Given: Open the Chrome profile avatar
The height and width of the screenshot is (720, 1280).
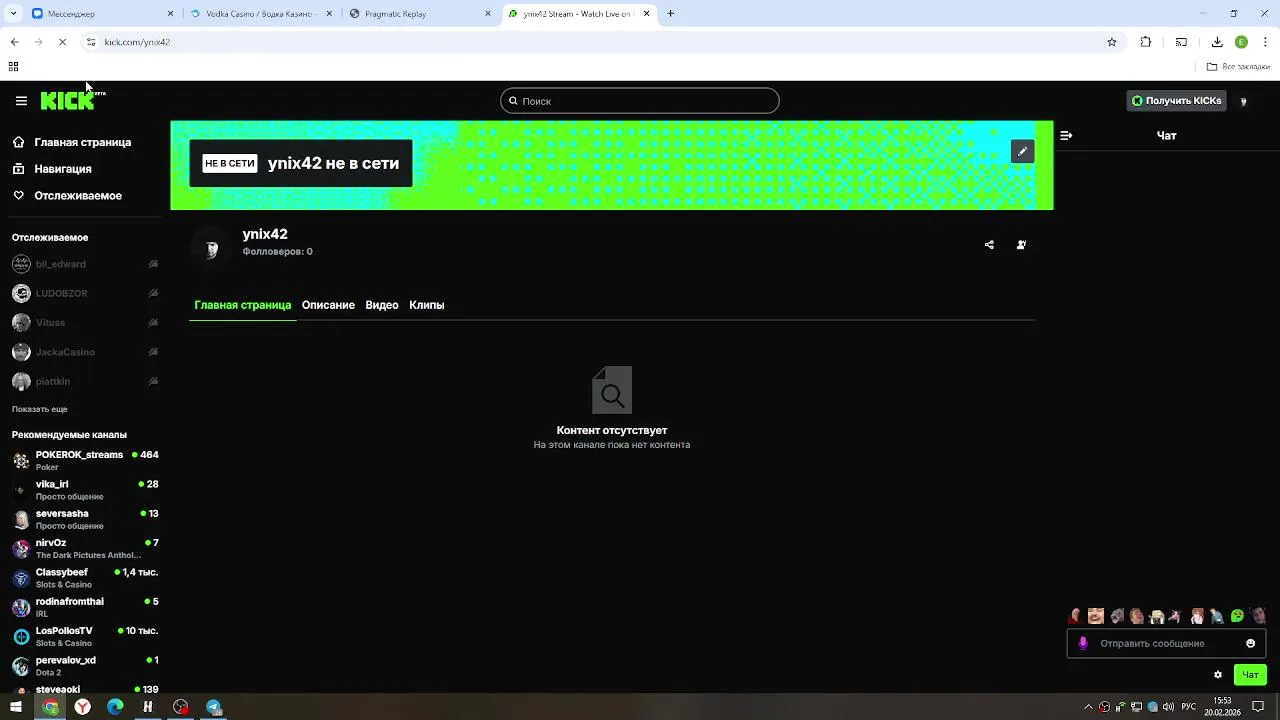Looking at the screenshot, I should click(x=1241, y=42).
